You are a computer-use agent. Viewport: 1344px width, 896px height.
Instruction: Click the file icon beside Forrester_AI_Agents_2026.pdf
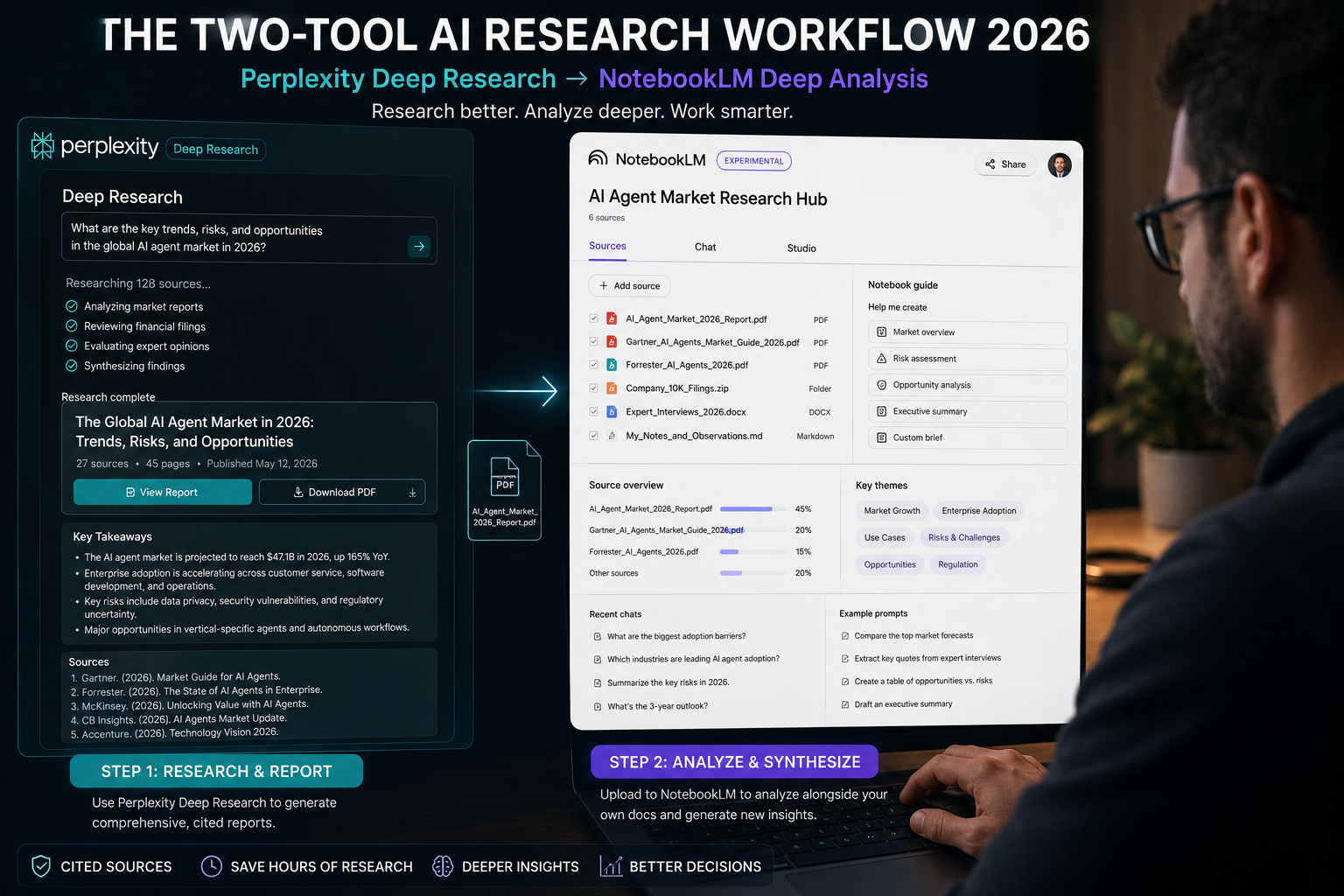tap(612, 364)
